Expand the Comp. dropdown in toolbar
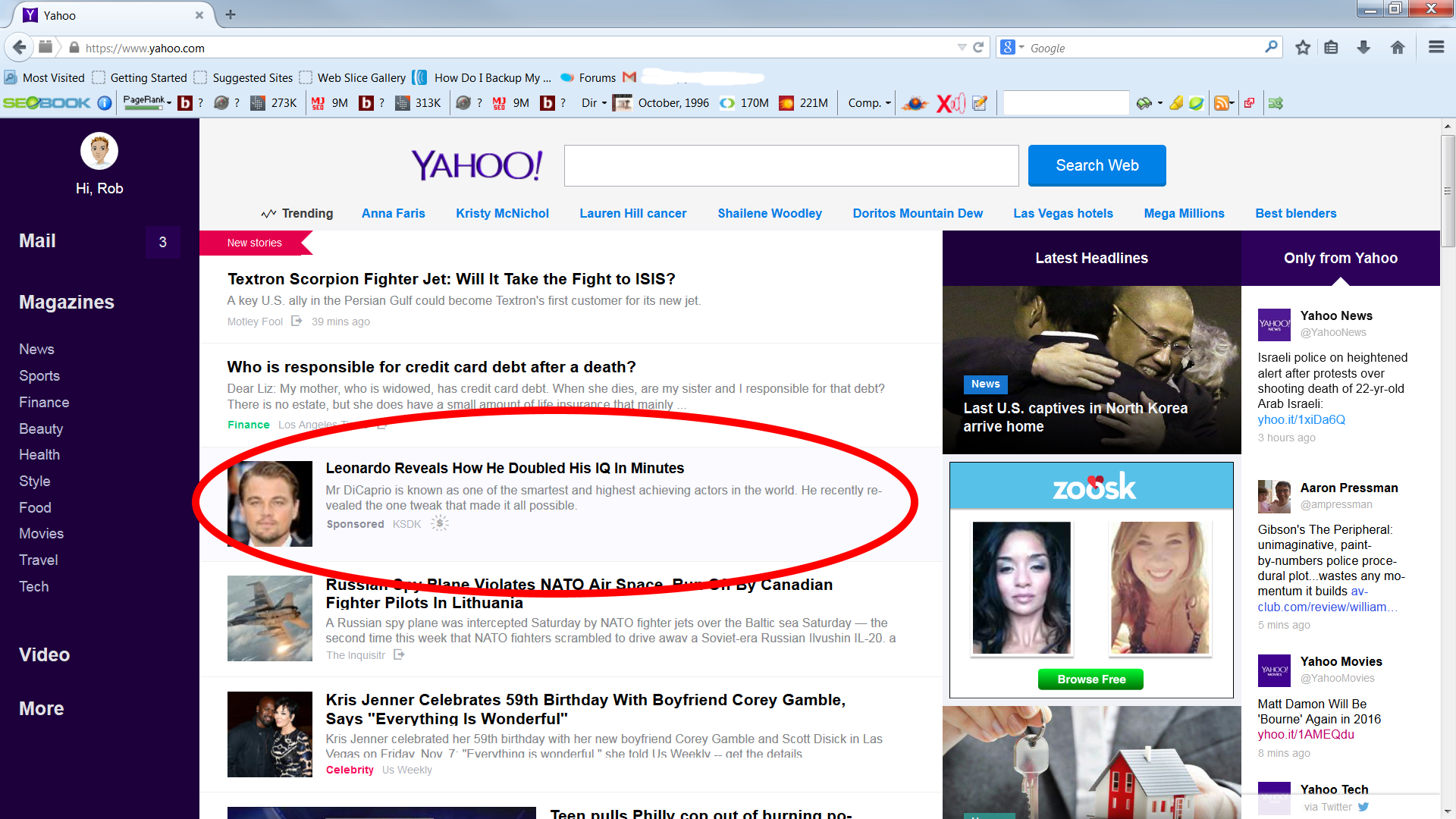This screenshot has width=1456, height=819. (x=888, y=103)
